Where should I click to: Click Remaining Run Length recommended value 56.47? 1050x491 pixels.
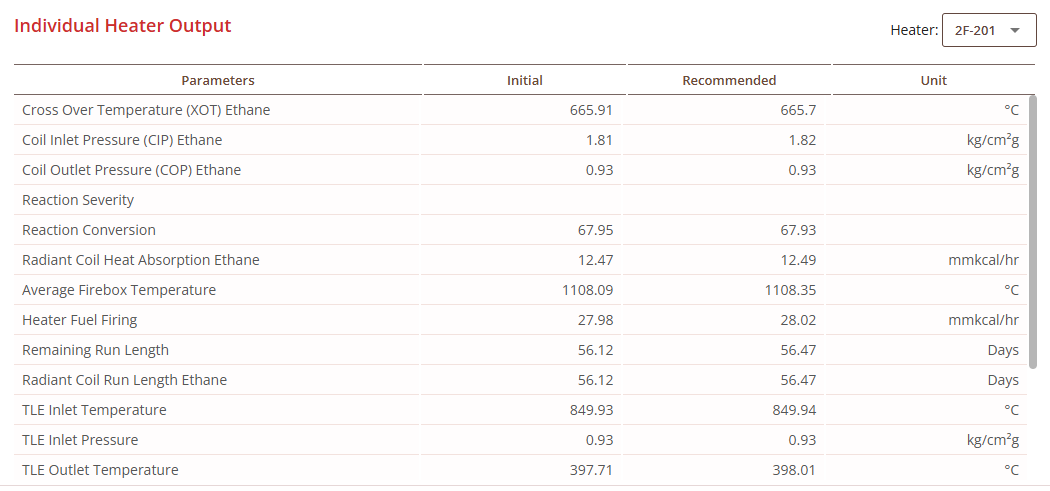pos(798,350)
